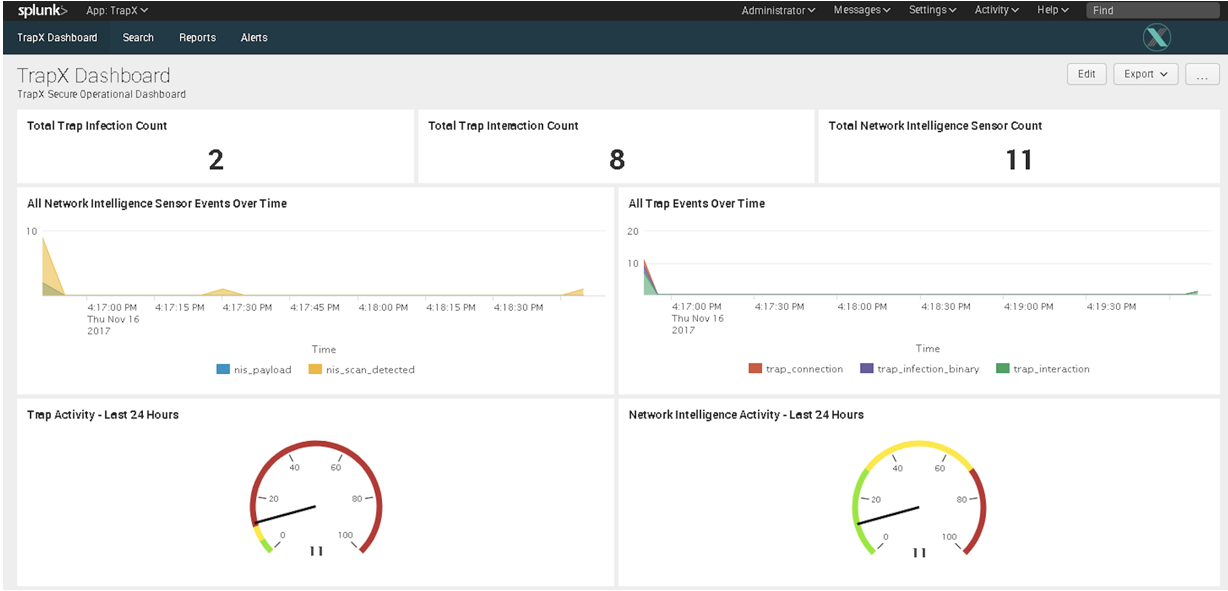
Task: Toggle the nis_scan_detected legend swatch
Action: coord(315,369)
